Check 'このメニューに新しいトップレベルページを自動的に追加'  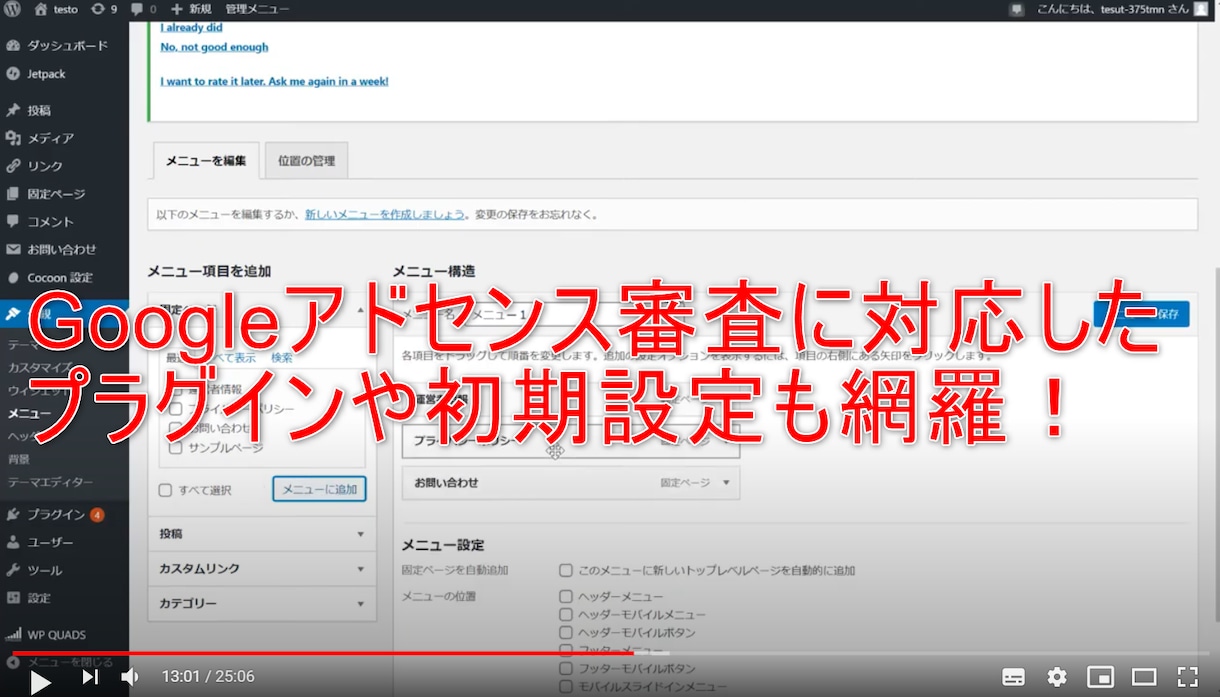[x=566, y=570]
